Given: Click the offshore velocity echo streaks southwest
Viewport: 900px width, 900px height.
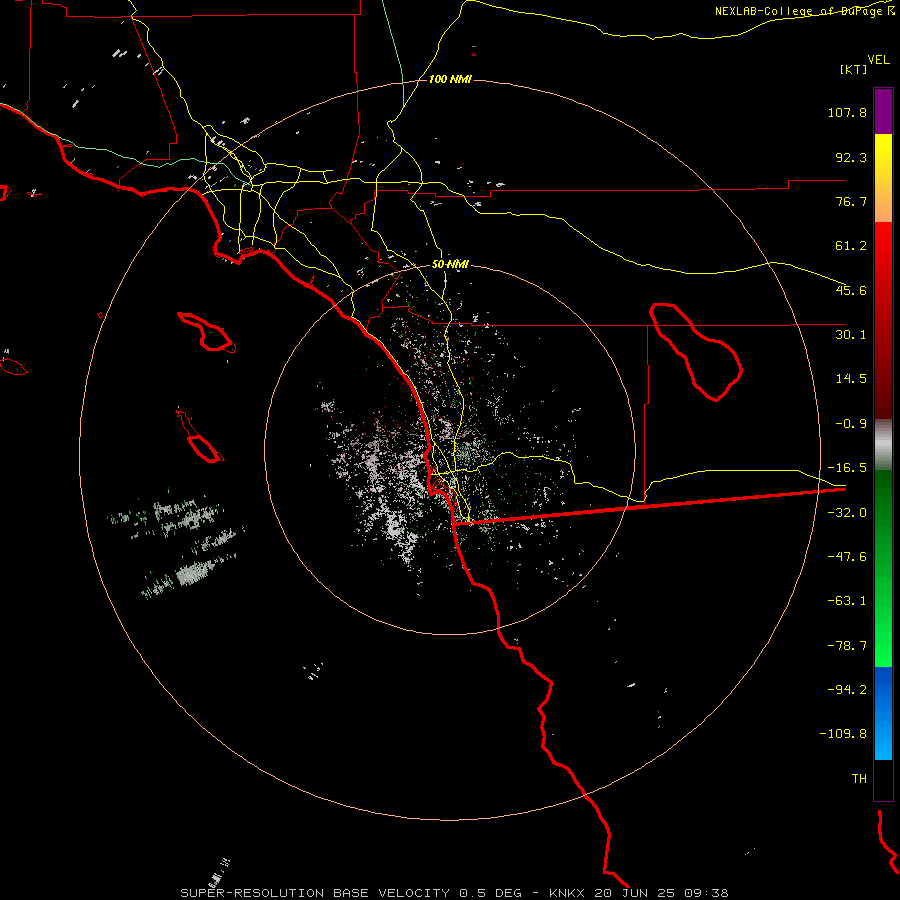Looking at the screenshot, I should [x=176, y=544].
